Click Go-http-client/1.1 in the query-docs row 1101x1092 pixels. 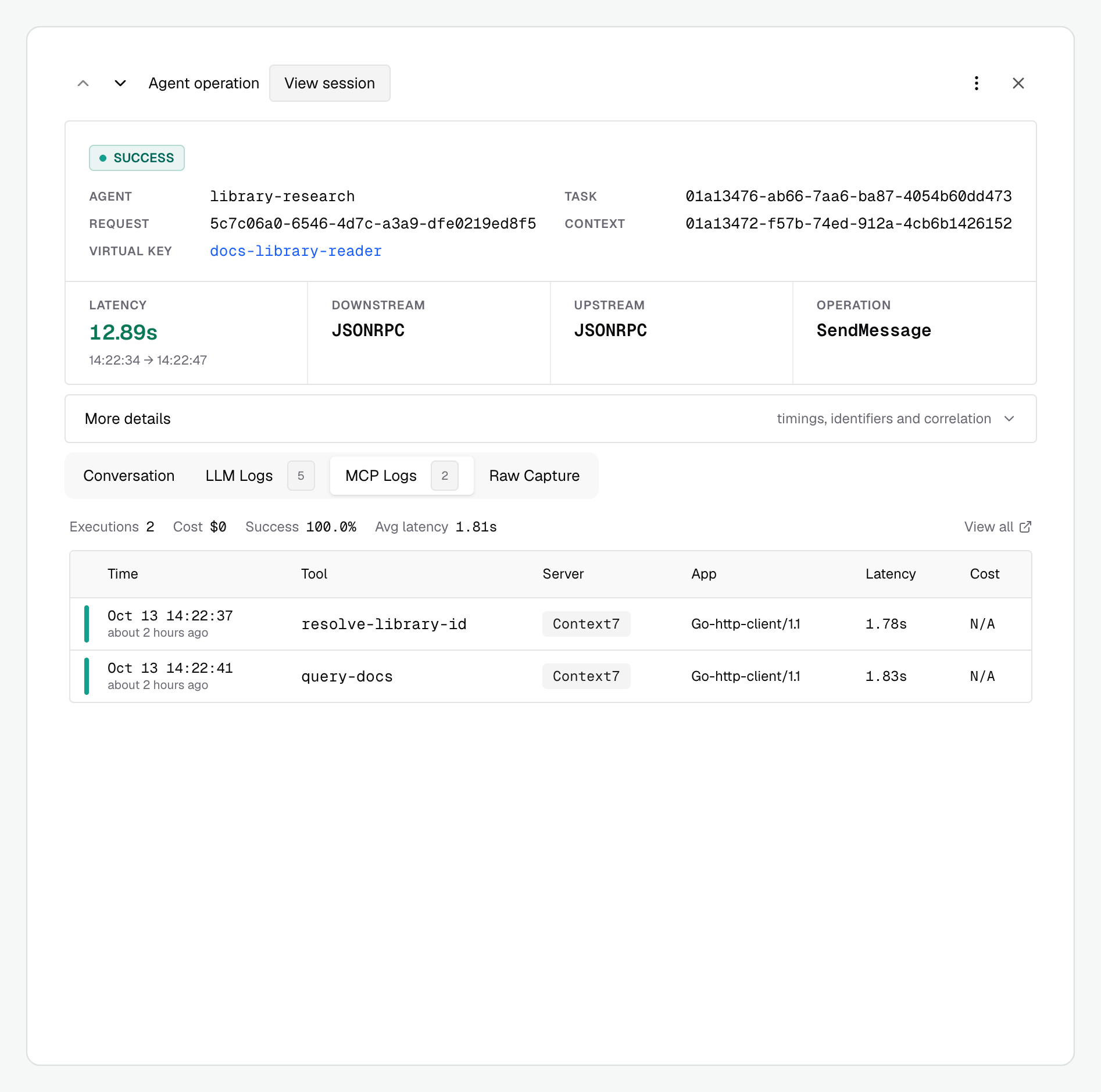746,676
